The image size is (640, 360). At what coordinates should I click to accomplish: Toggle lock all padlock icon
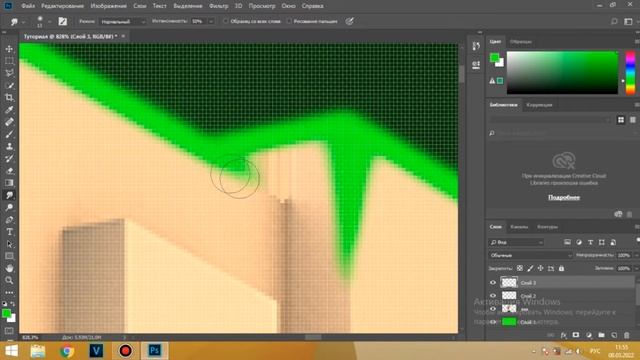(x=561, y=268)
